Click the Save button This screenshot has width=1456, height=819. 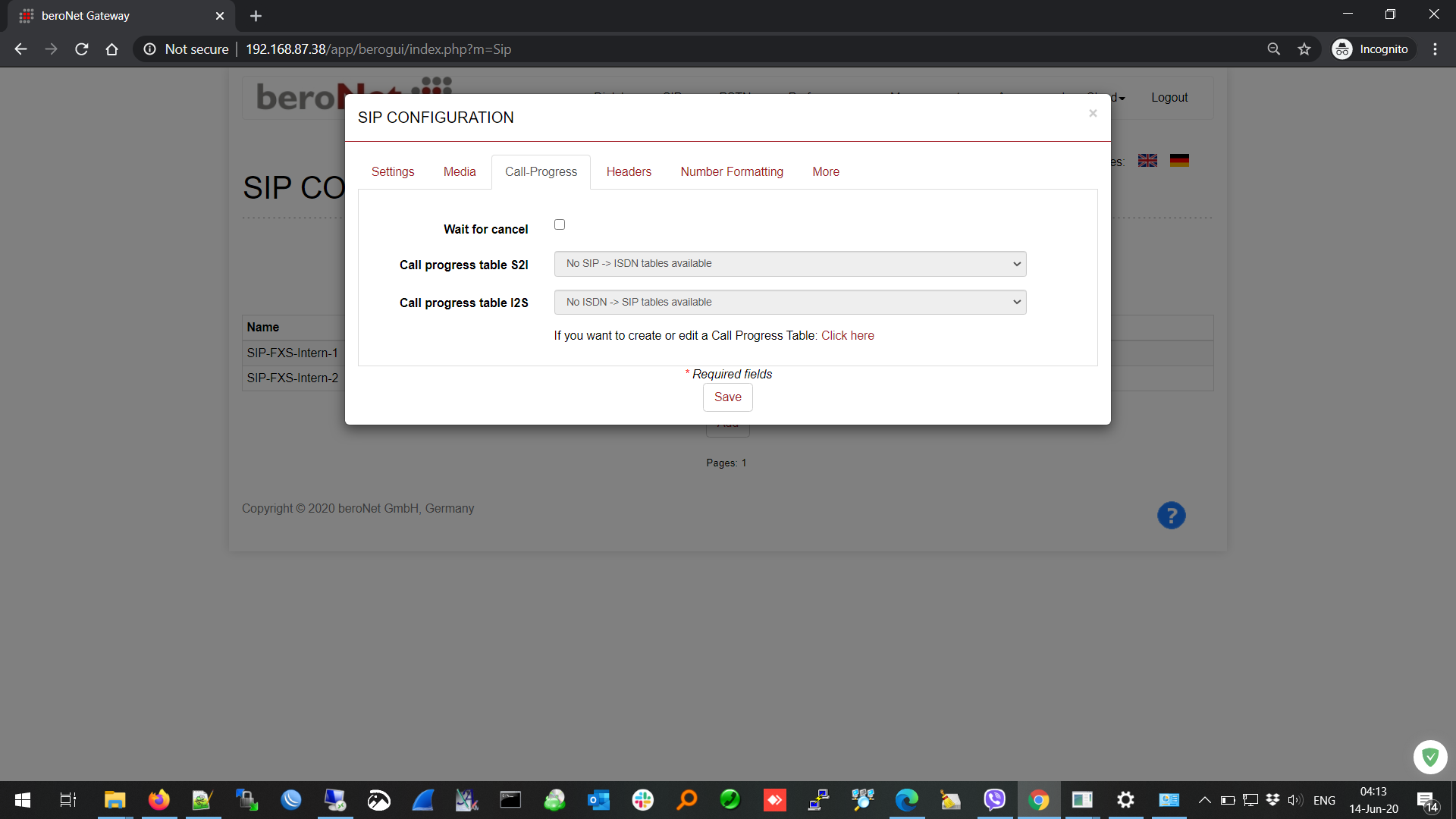pyautogui.click(x=727, y=397)
